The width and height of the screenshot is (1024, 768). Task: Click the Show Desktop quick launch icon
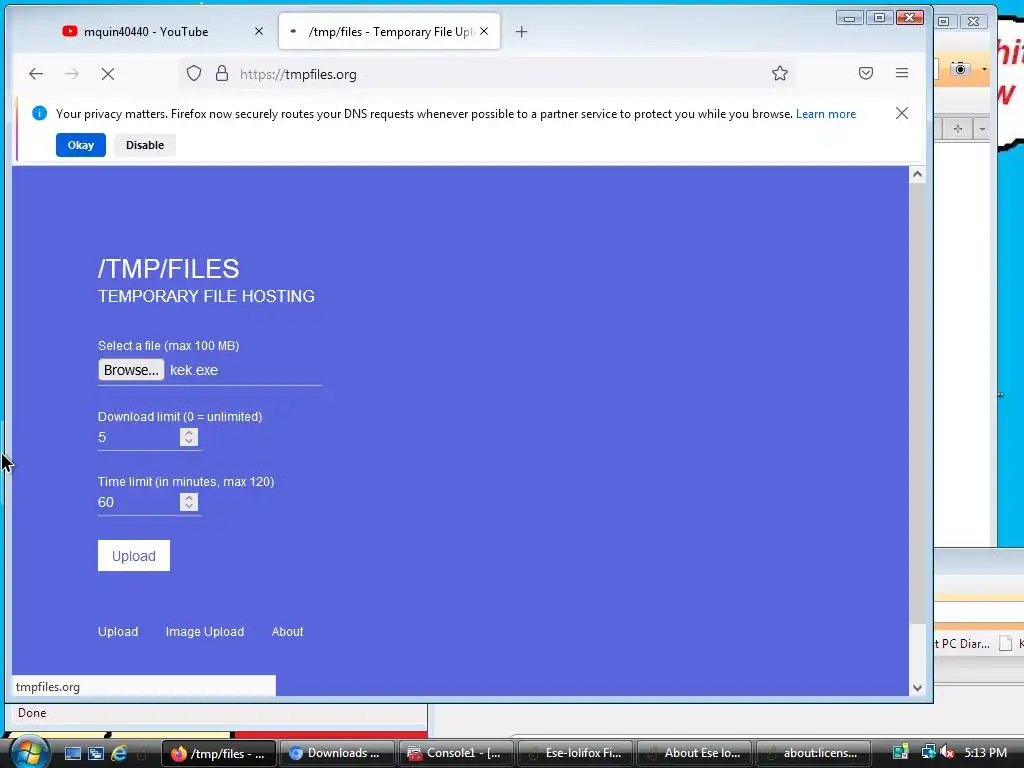click(72, 754)
